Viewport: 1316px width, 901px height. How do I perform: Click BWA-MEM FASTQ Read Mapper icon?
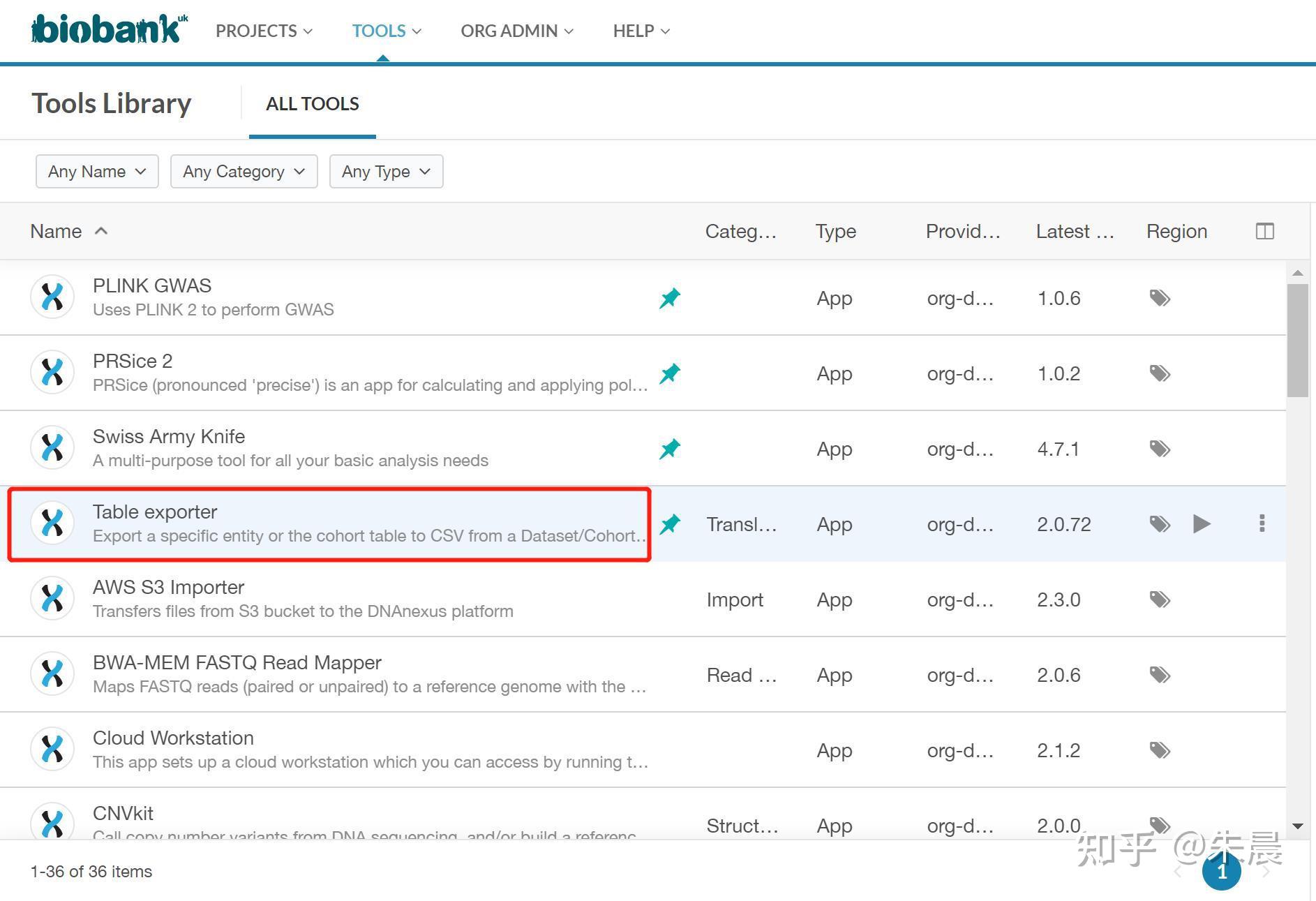(52, 673)
